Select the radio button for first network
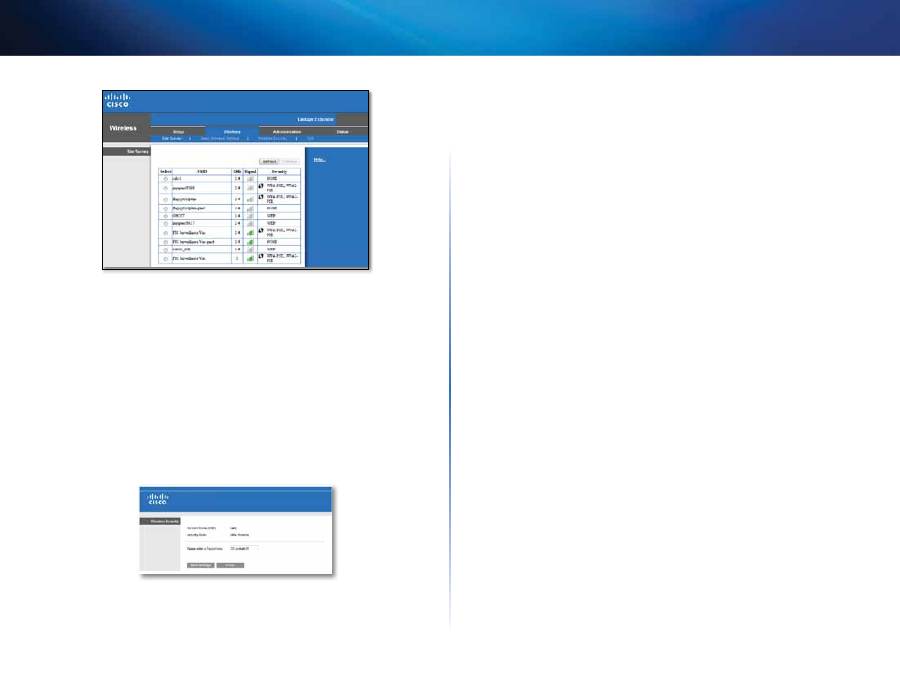The height and width of the screenshot is (695, 900). [x=165, y=178]
